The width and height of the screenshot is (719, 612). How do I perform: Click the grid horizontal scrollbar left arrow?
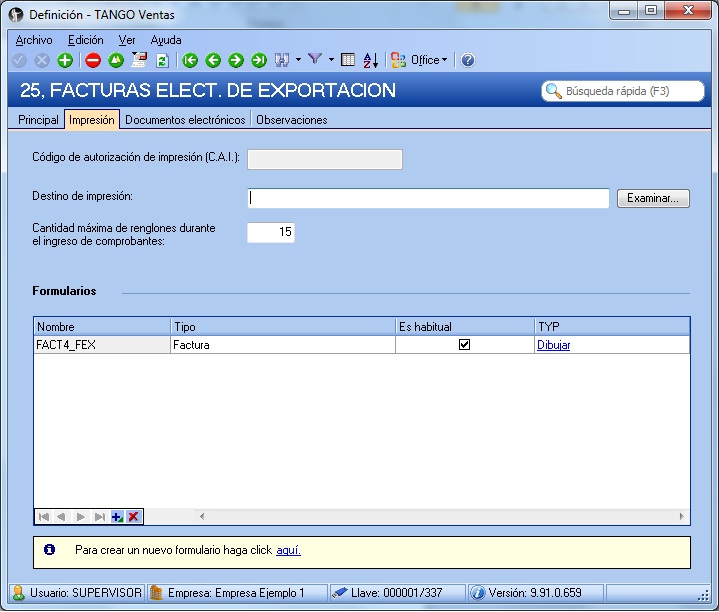point(202,517)
